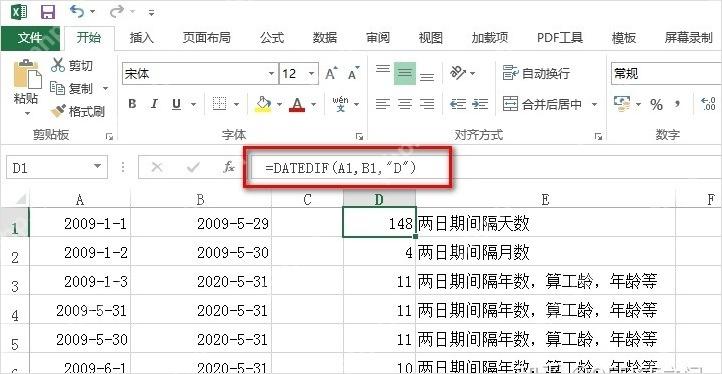Toggle align text right

tap(427, 104)
